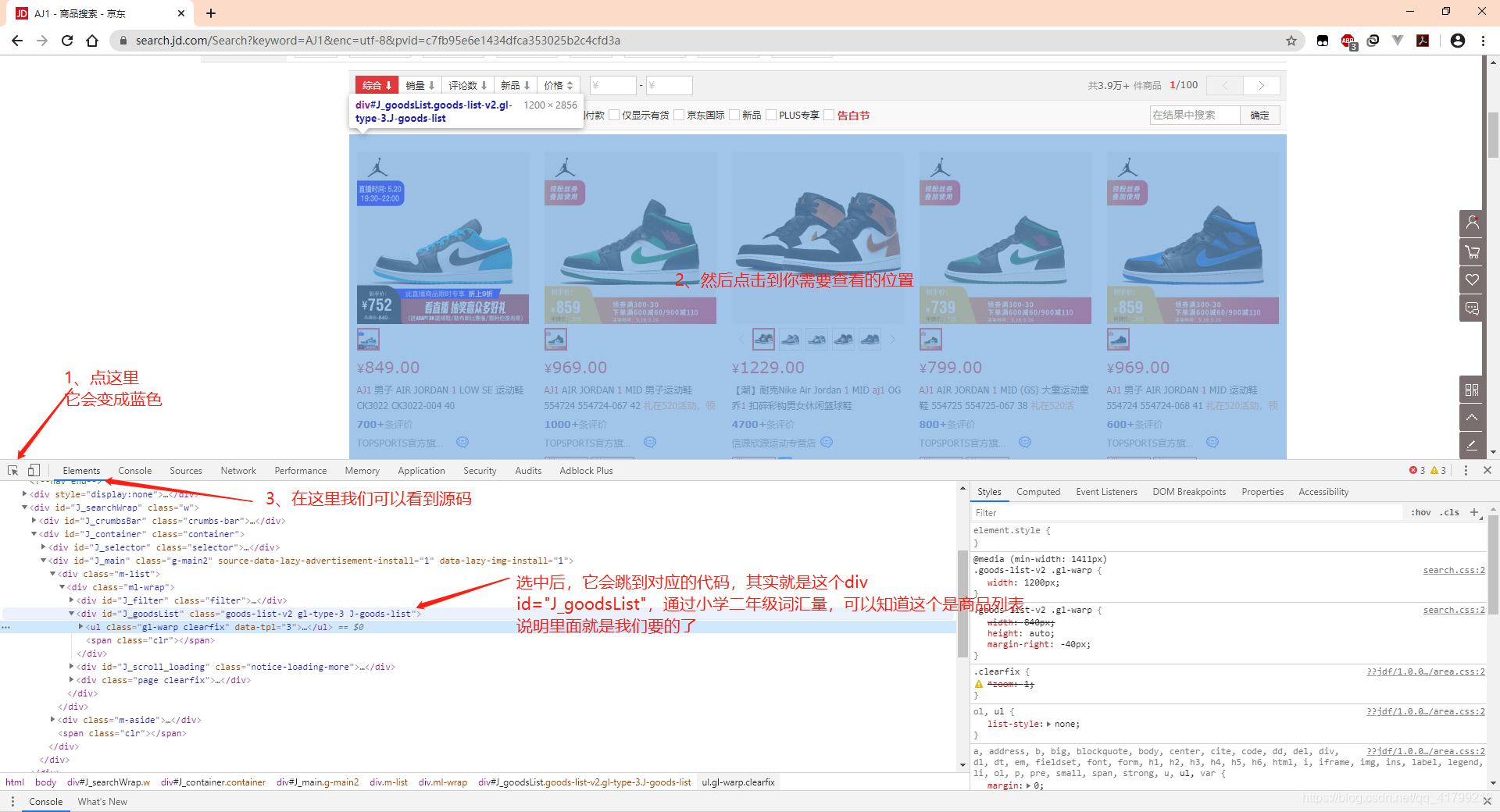
Task: Expand the J_crumbsBar div node
Action: (x=34, y=520)
